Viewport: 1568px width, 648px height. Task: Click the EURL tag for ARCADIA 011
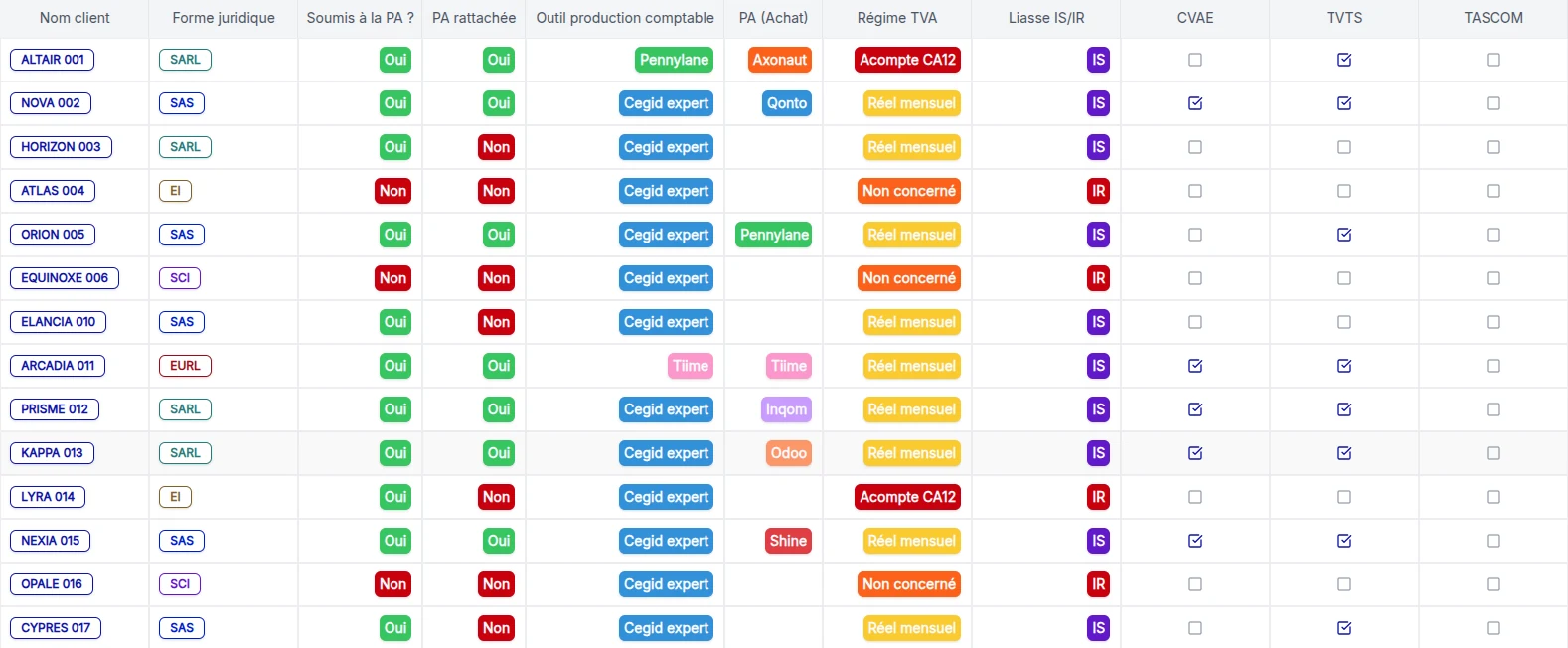[x=185, y=366]
